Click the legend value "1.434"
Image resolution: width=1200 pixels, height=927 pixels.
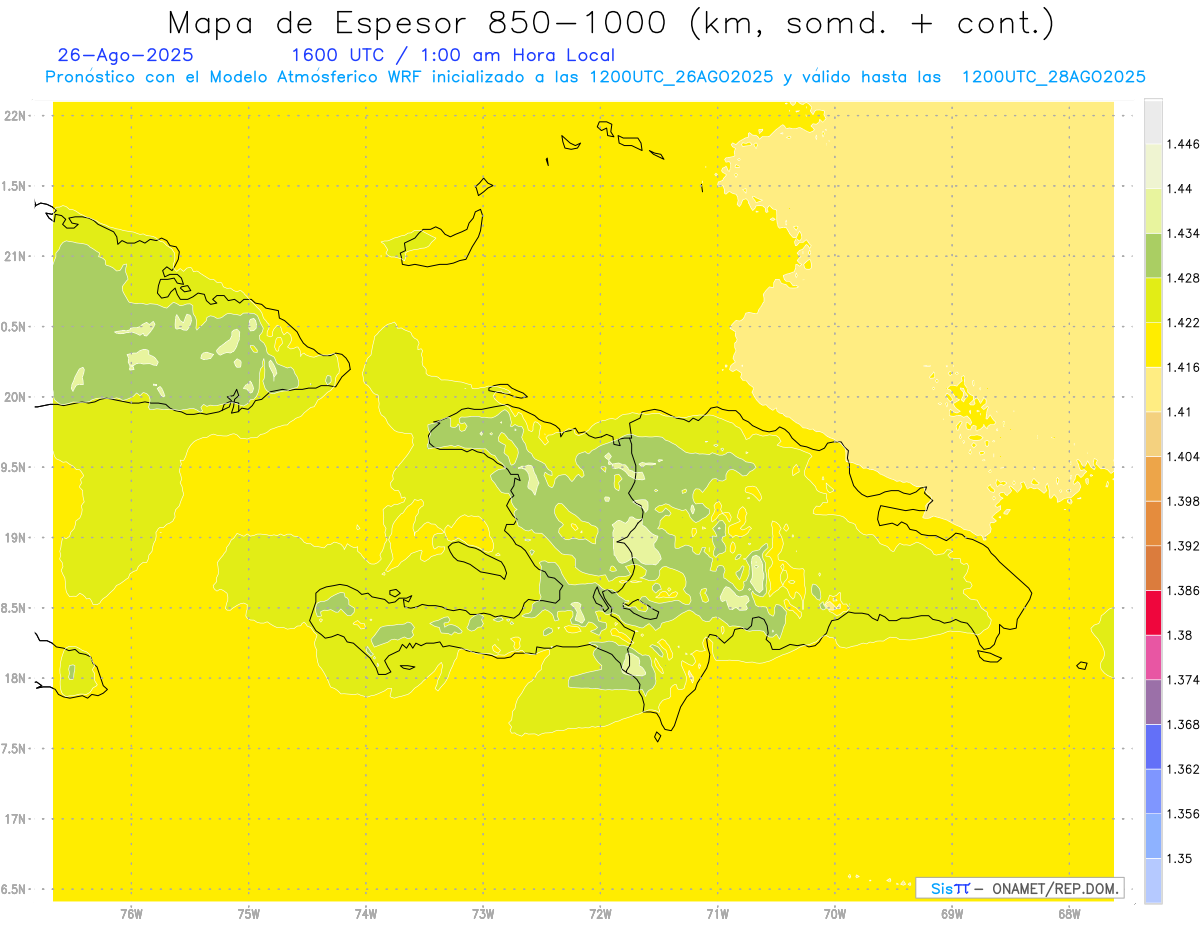click(1183, 233)
